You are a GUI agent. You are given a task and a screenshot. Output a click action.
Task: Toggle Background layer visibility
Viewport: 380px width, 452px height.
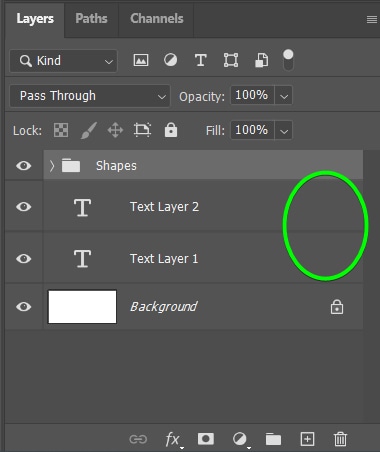[24, 307]
